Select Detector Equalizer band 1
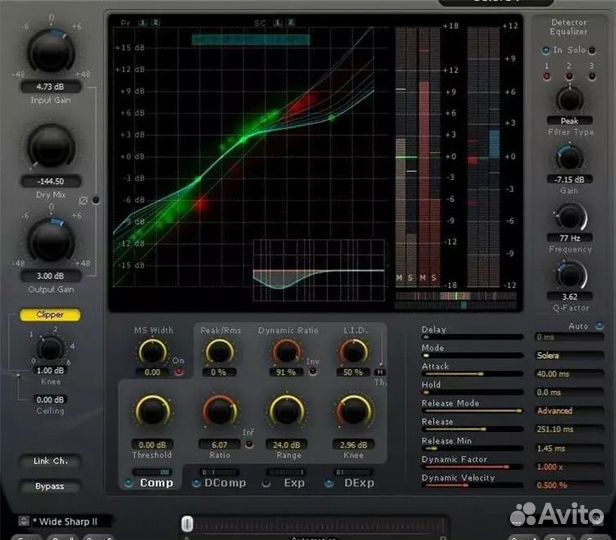The width and height of the screenshot is (616, 540). [546, 76]
